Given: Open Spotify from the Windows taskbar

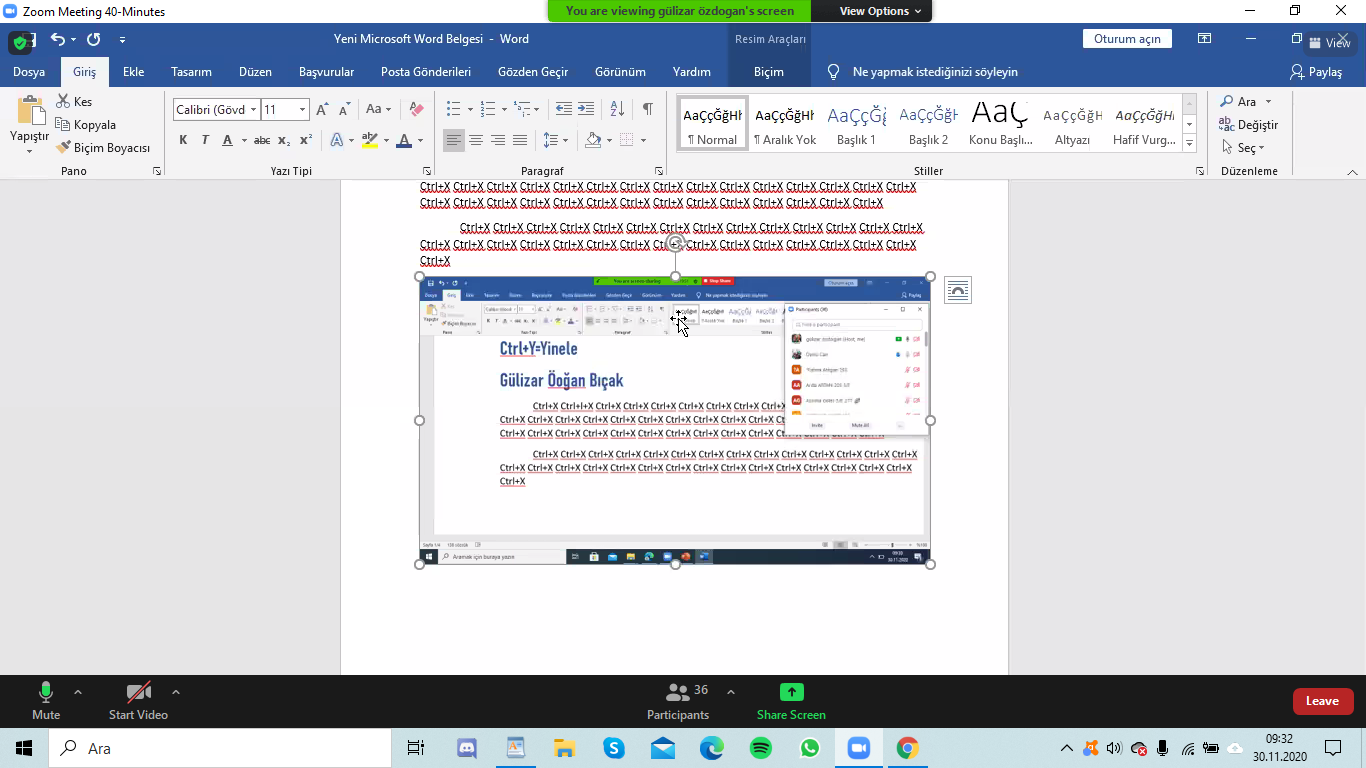Looking at the screenshot, I should (761, 748).
